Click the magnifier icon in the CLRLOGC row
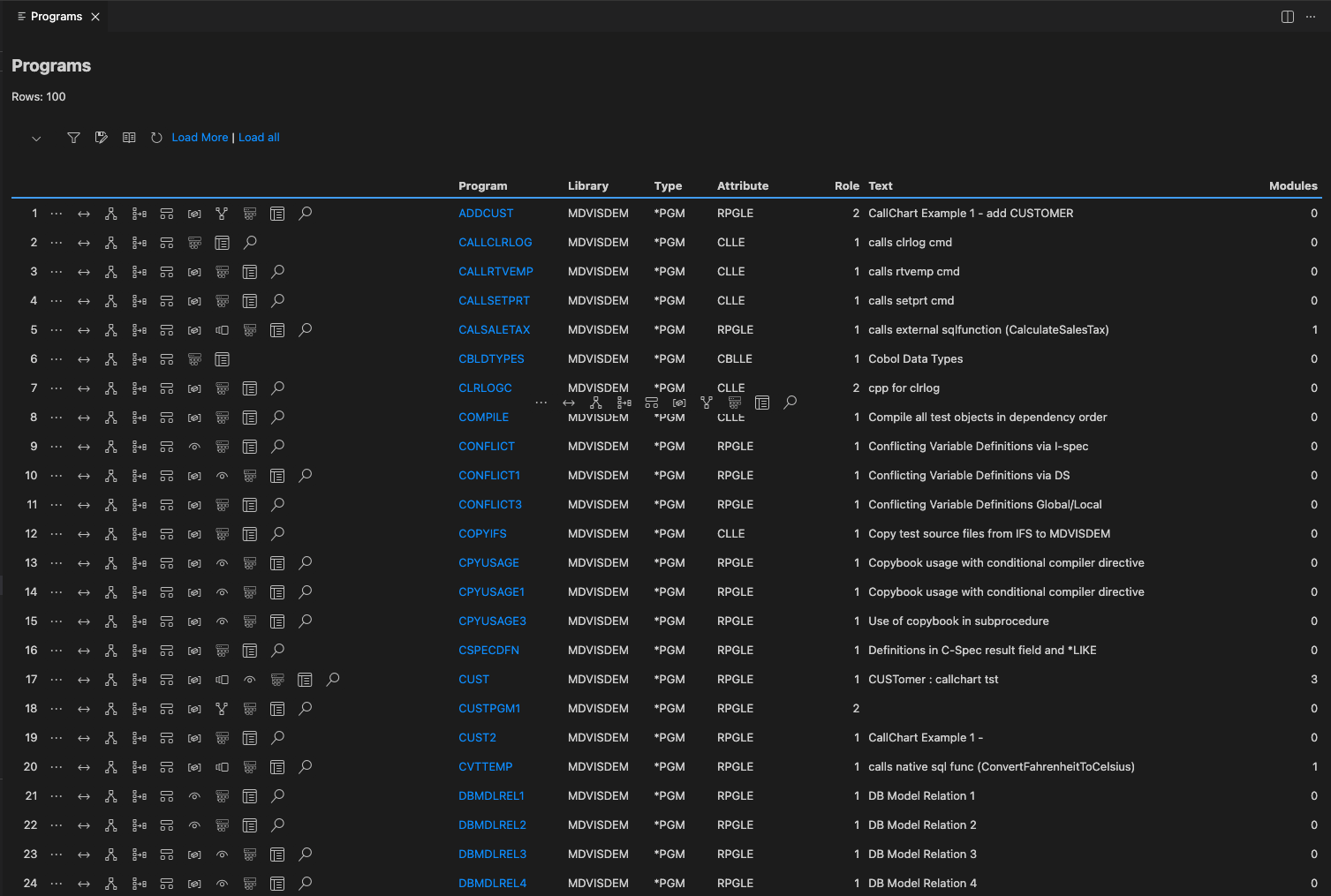1331x896 pixels. pos(277,388)
